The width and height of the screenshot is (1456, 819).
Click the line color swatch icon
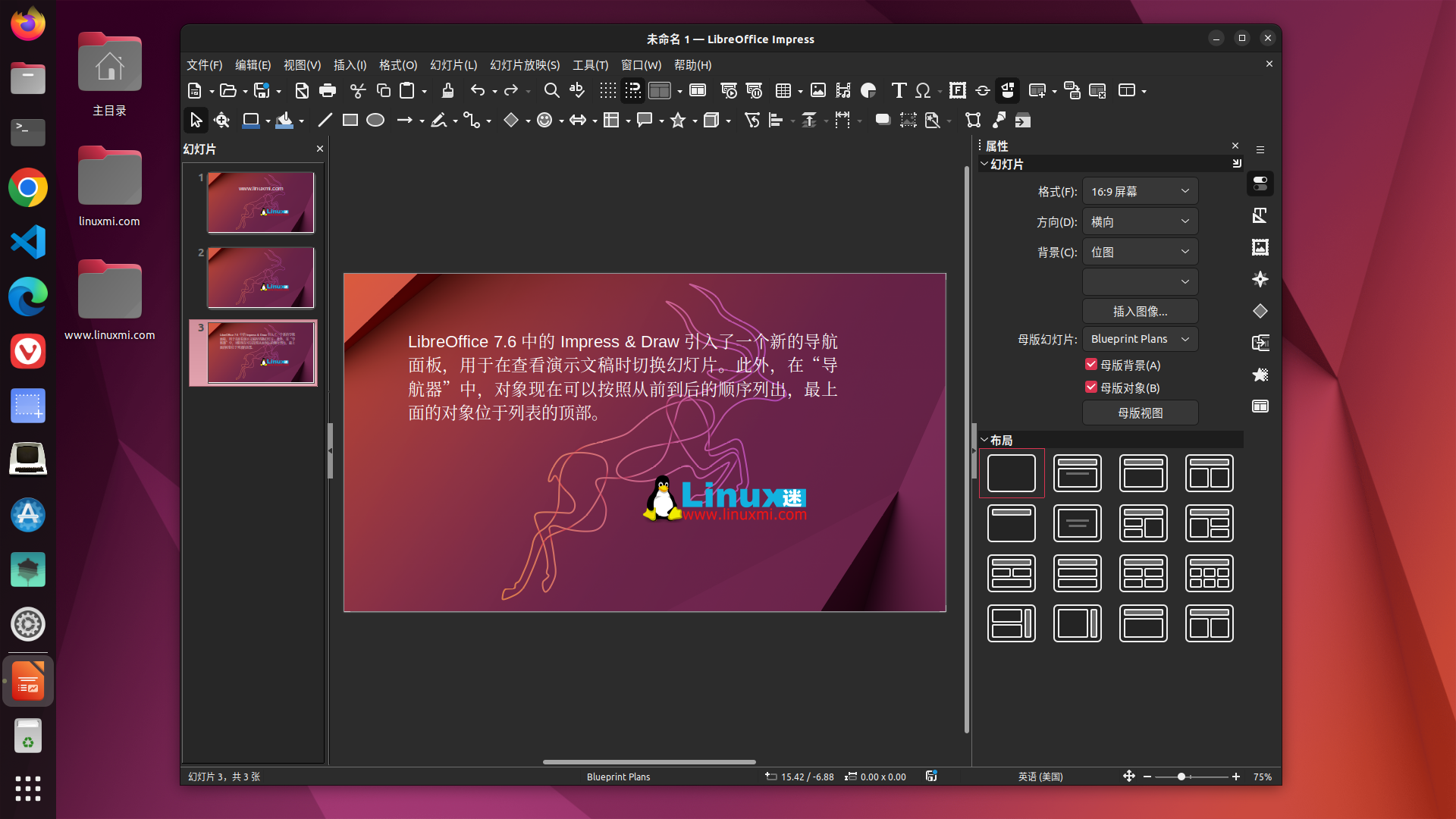click(x=250, y=120)
